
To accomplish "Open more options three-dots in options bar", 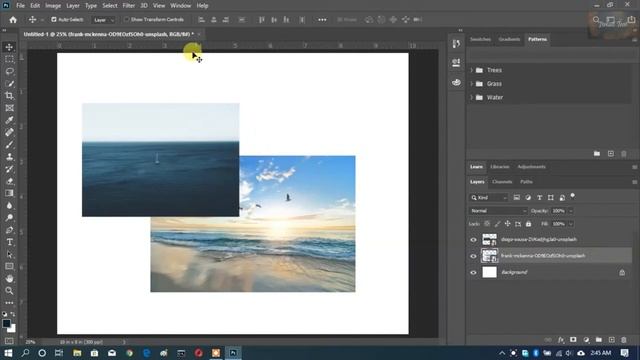I will click(322, 20).
